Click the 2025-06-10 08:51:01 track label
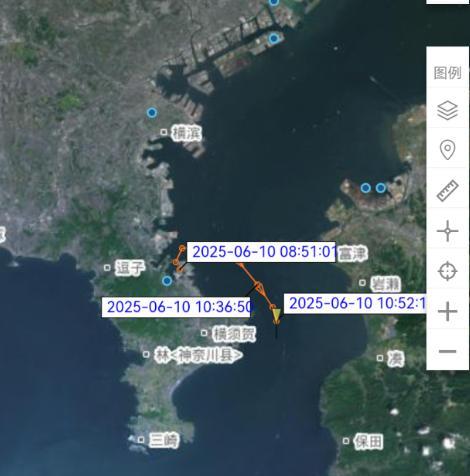Screen dimensions: 470x476 tap(261, 252)
